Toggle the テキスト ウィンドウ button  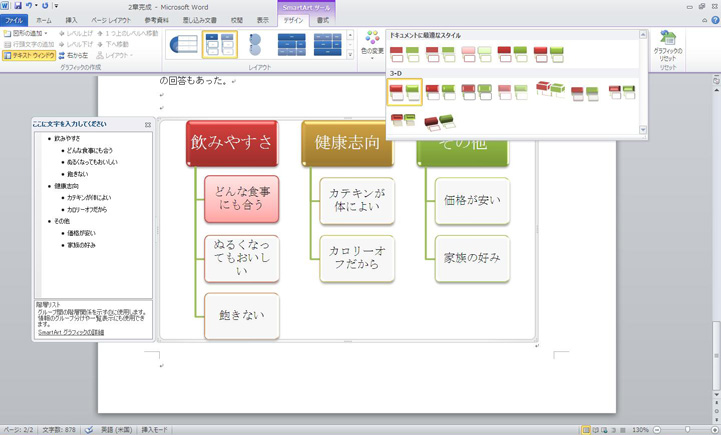[29, 55]
